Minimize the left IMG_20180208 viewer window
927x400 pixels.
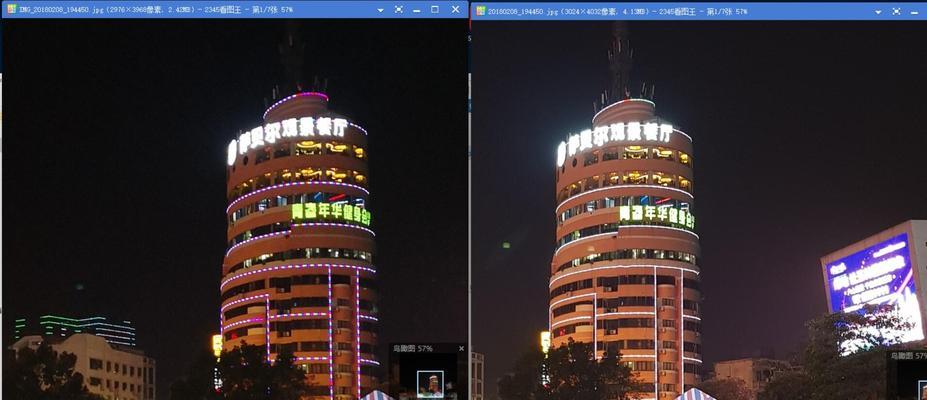tap(417, 10)
